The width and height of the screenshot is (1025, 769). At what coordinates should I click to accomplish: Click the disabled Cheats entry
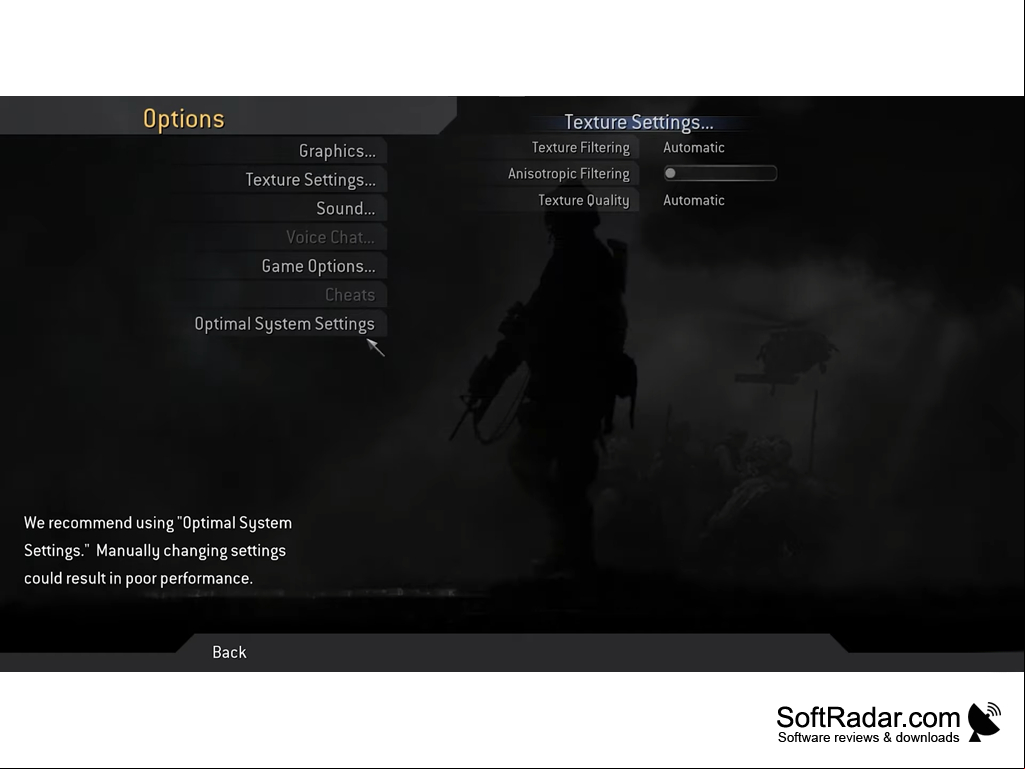pos(350,295)
